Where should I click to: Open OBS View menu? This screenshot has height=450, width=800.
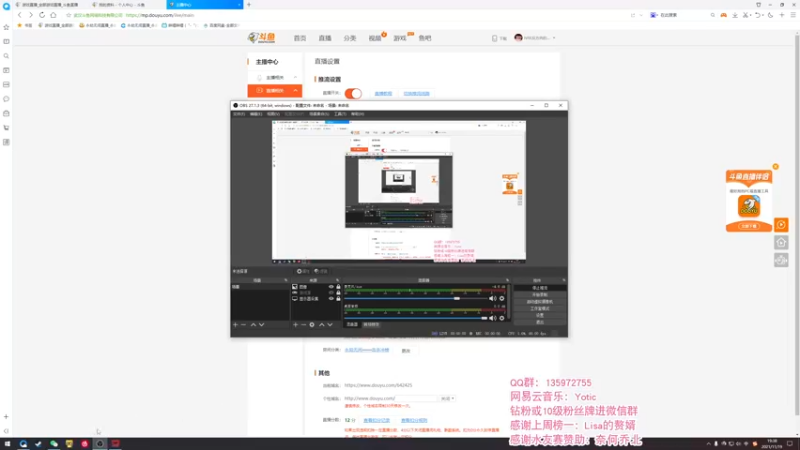(x=273, y=114)
